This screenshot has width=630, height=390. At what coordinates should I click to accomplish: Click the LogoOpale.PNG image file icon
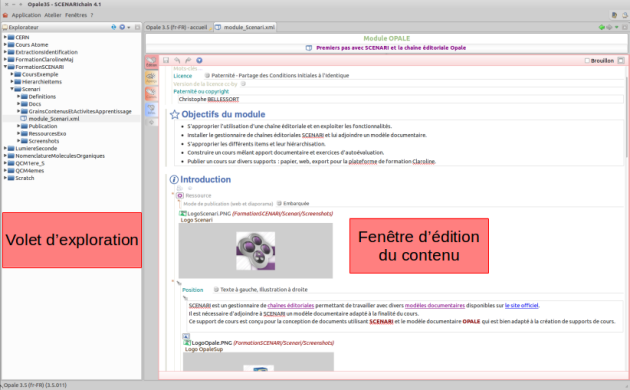(187, 343)
